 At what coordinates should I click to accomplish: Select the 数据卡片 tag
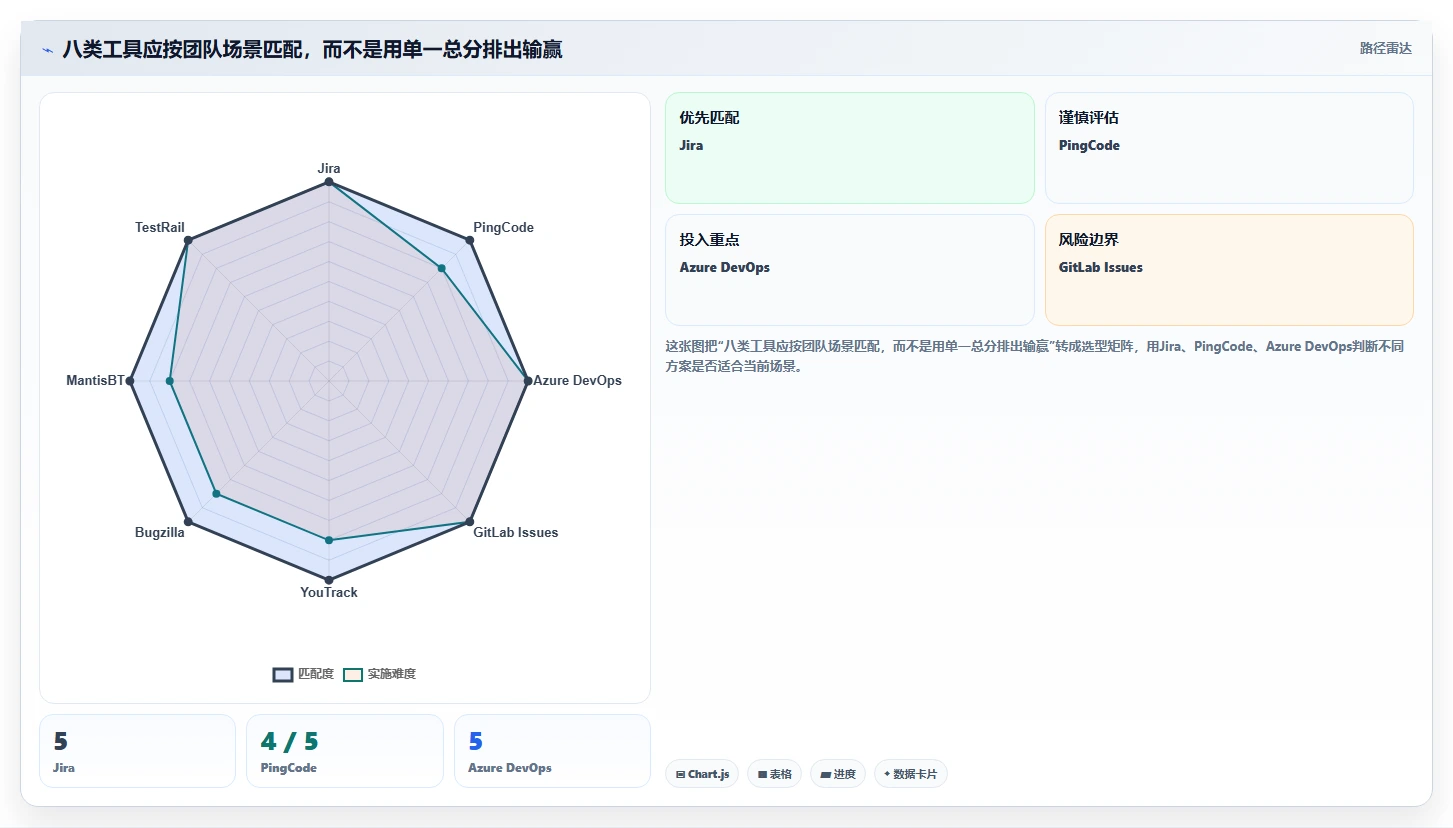tap(910, 774)
